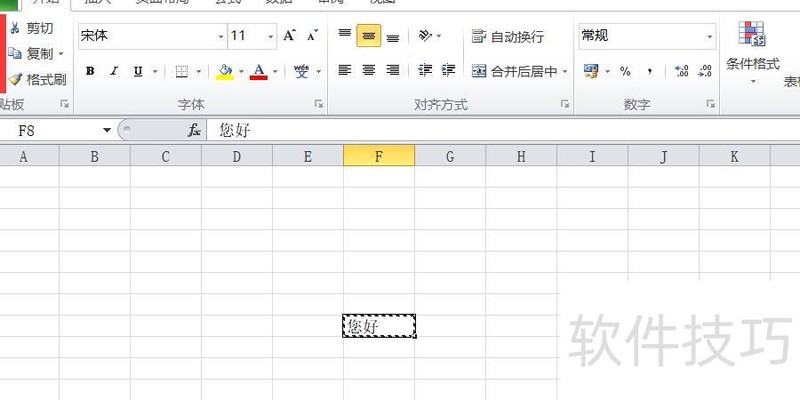The height and width of the screenshot is (400, 800).
Task: Click the accounting number format icon
Action: 591,71
